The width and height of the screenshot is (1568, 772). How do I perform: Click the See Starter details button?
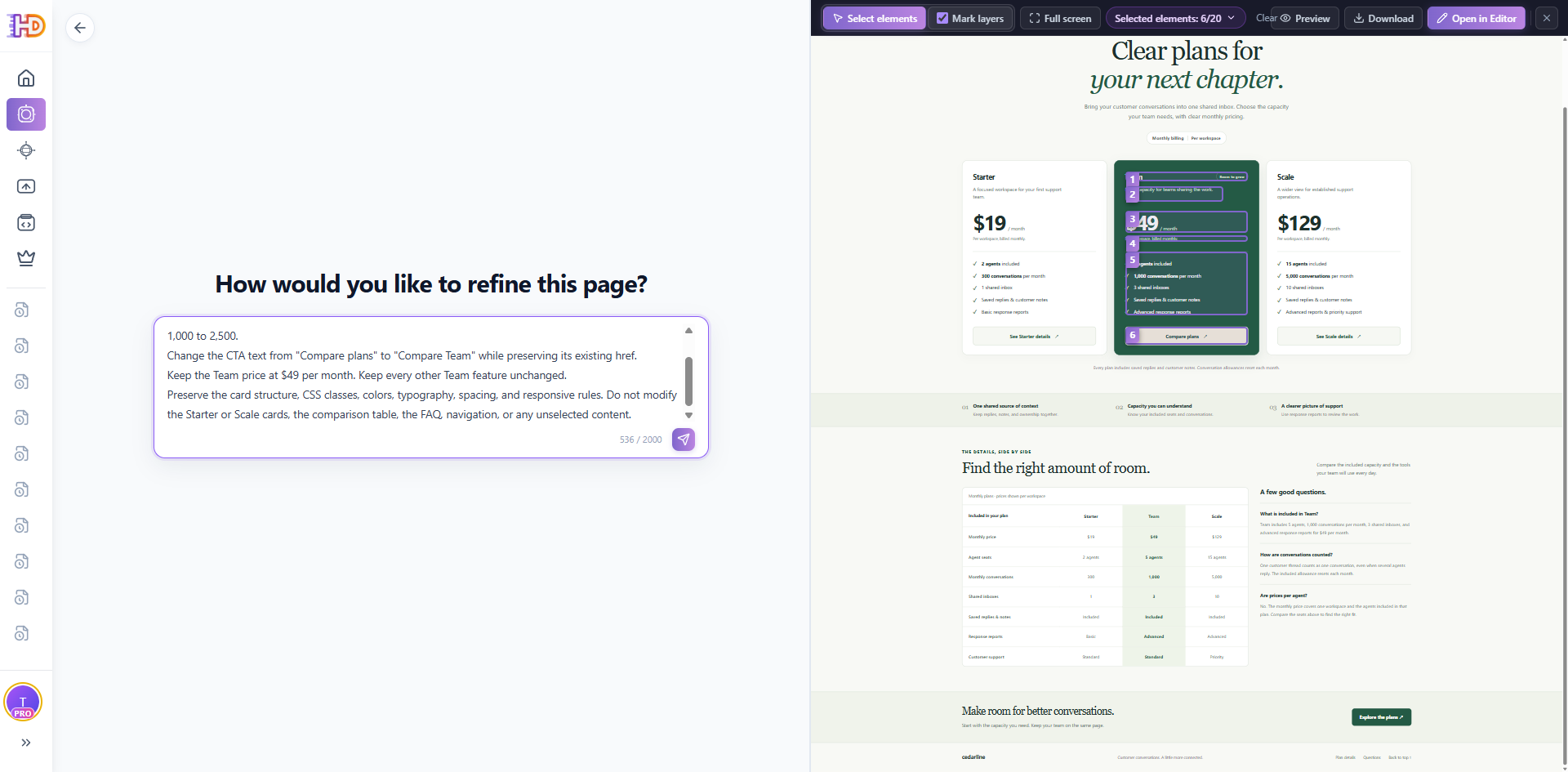coord(1034,337)
